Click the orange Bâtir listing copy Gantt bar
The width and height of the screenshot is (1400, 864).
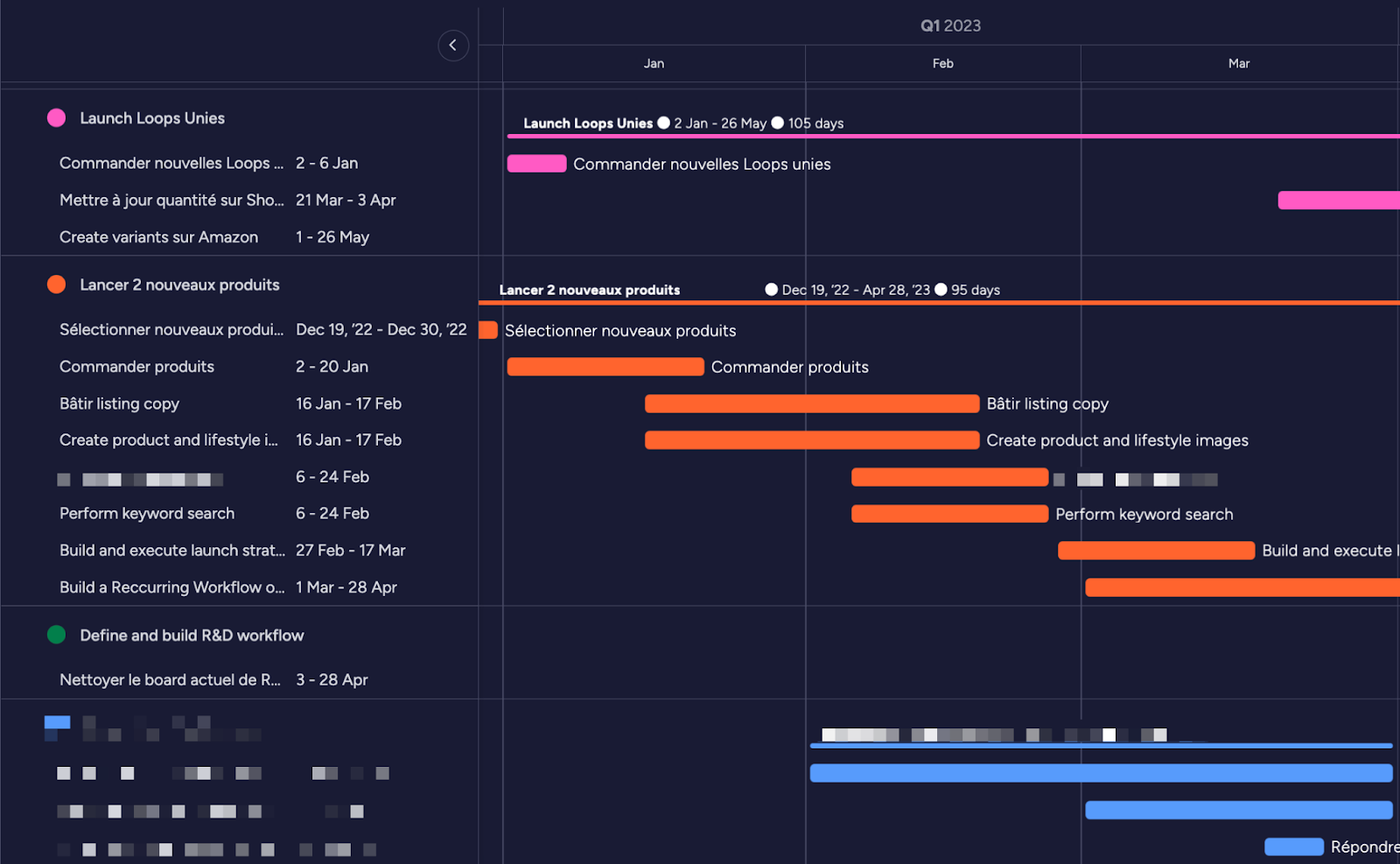[x=812, y=404]
